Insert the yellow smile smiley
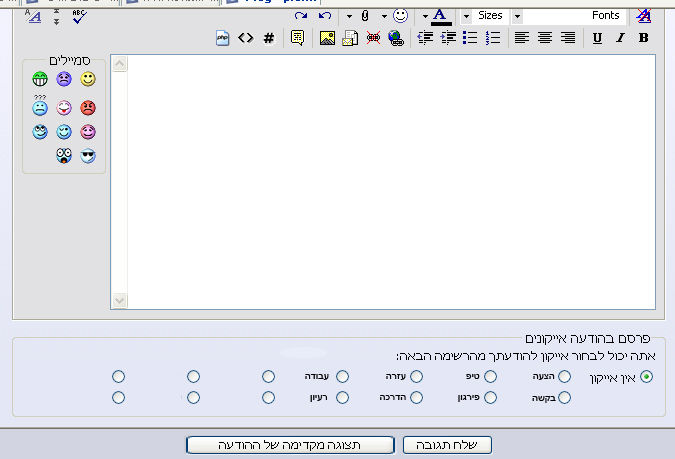The height and width of the screenshot is (459, 675). pos(88,79)
